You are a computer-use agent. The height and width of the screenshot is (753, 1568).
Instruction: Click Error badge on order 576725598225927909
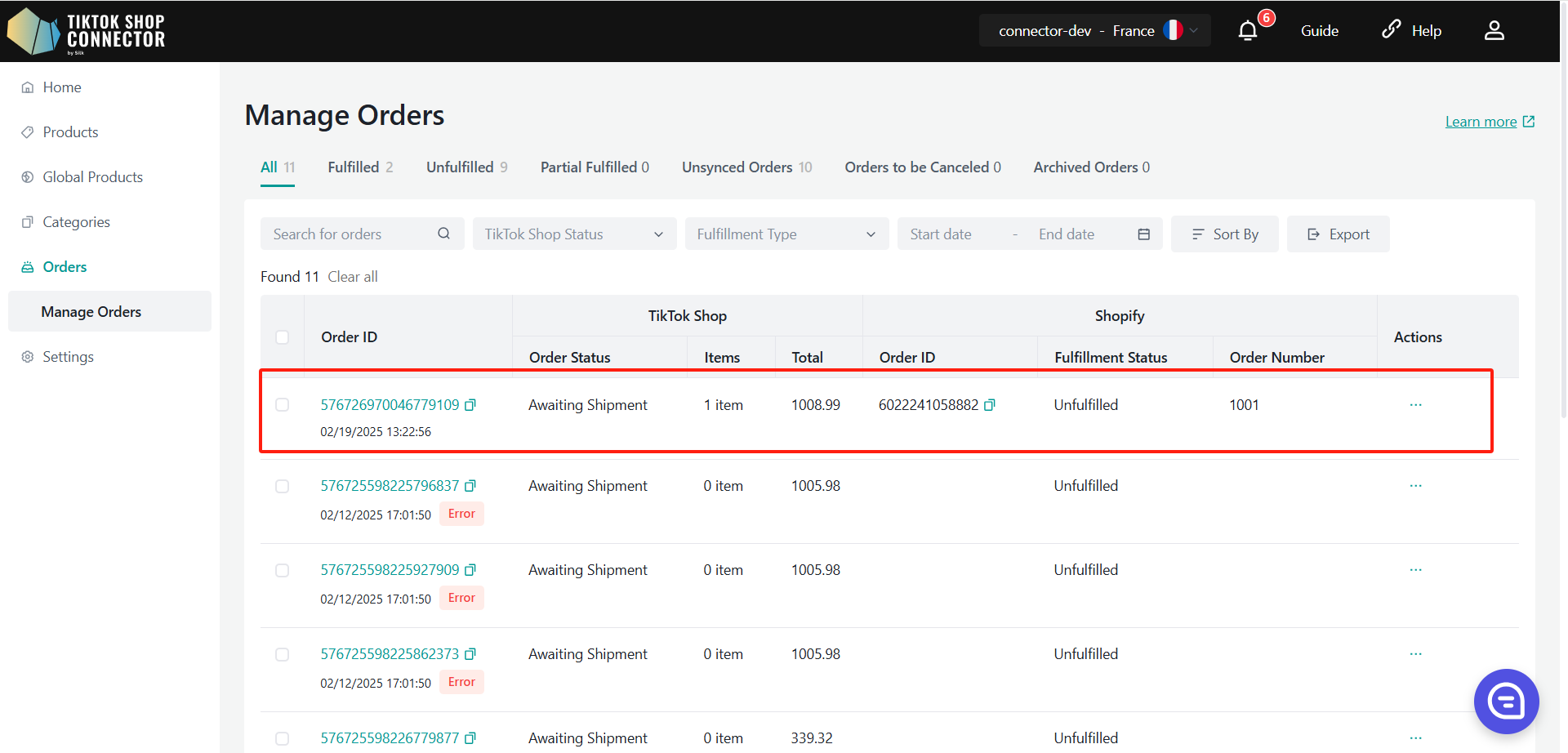[x=461, y=598]
